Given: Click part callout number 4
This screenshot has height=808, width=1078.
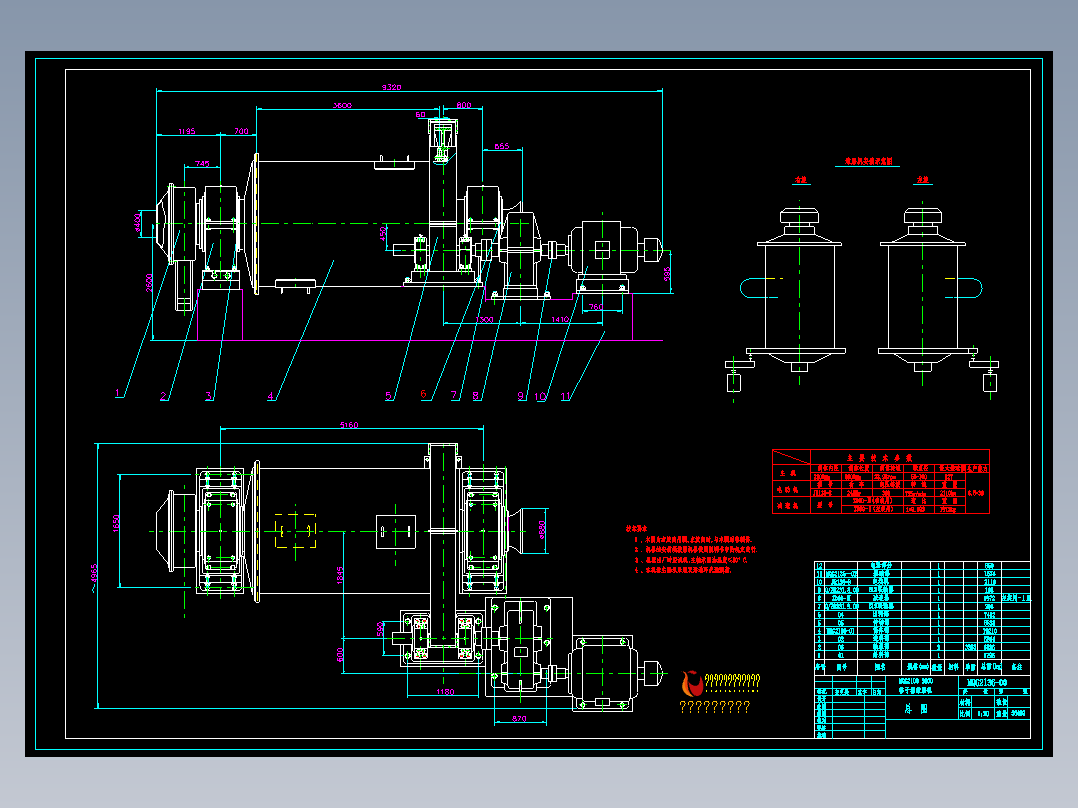Looking at the screenshot, I should pos(270,395).
